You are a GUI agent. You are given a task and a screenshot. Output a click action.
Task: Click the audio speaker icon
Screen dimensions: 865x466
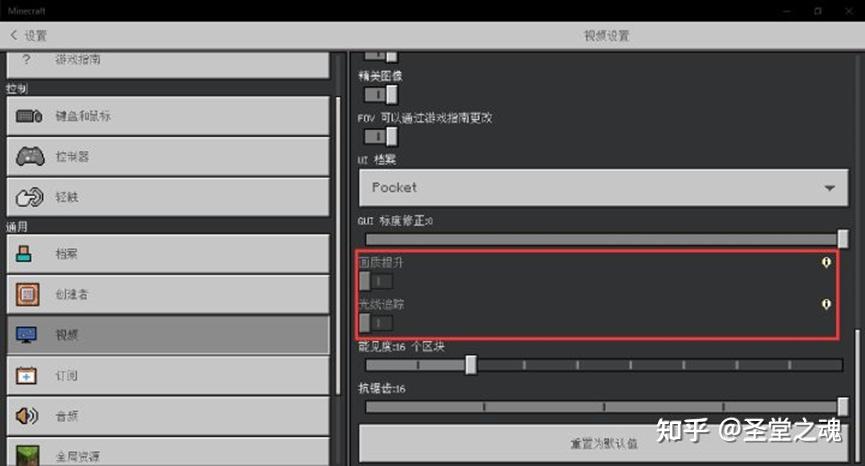[x=27, y=416]
